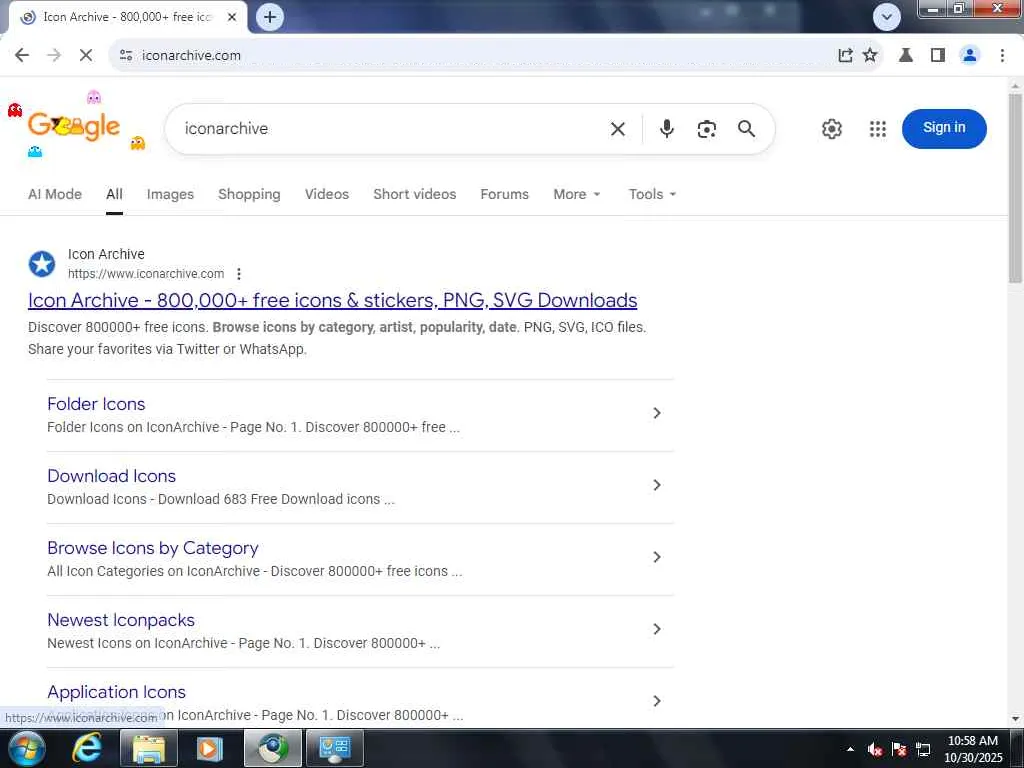Go back using the browser back arrow
Image resolution: width=1024 pixels, height=768 pixels.
click(22, 56)
